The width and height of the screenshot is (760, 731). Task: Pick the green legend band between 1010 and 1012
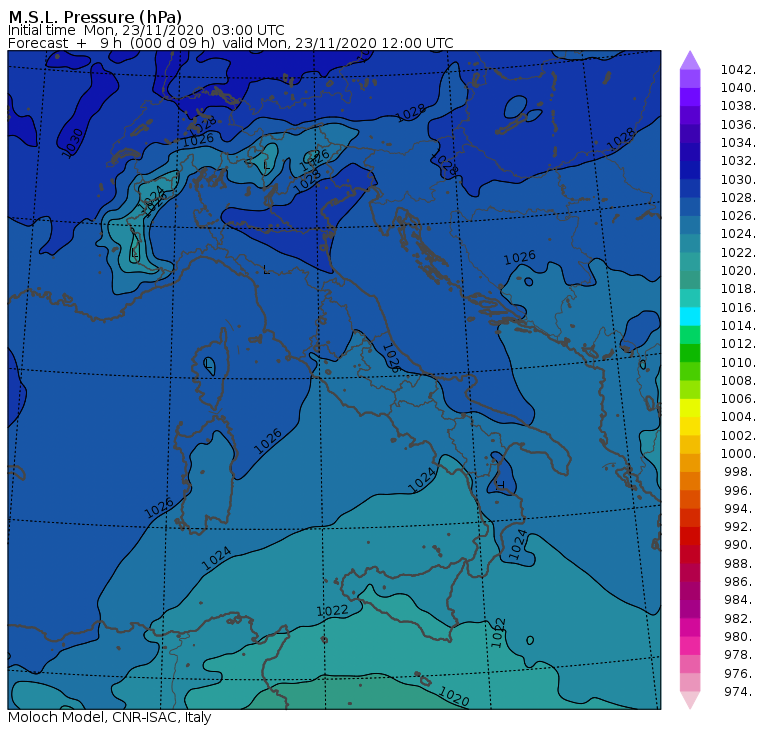tap(690, 353)
